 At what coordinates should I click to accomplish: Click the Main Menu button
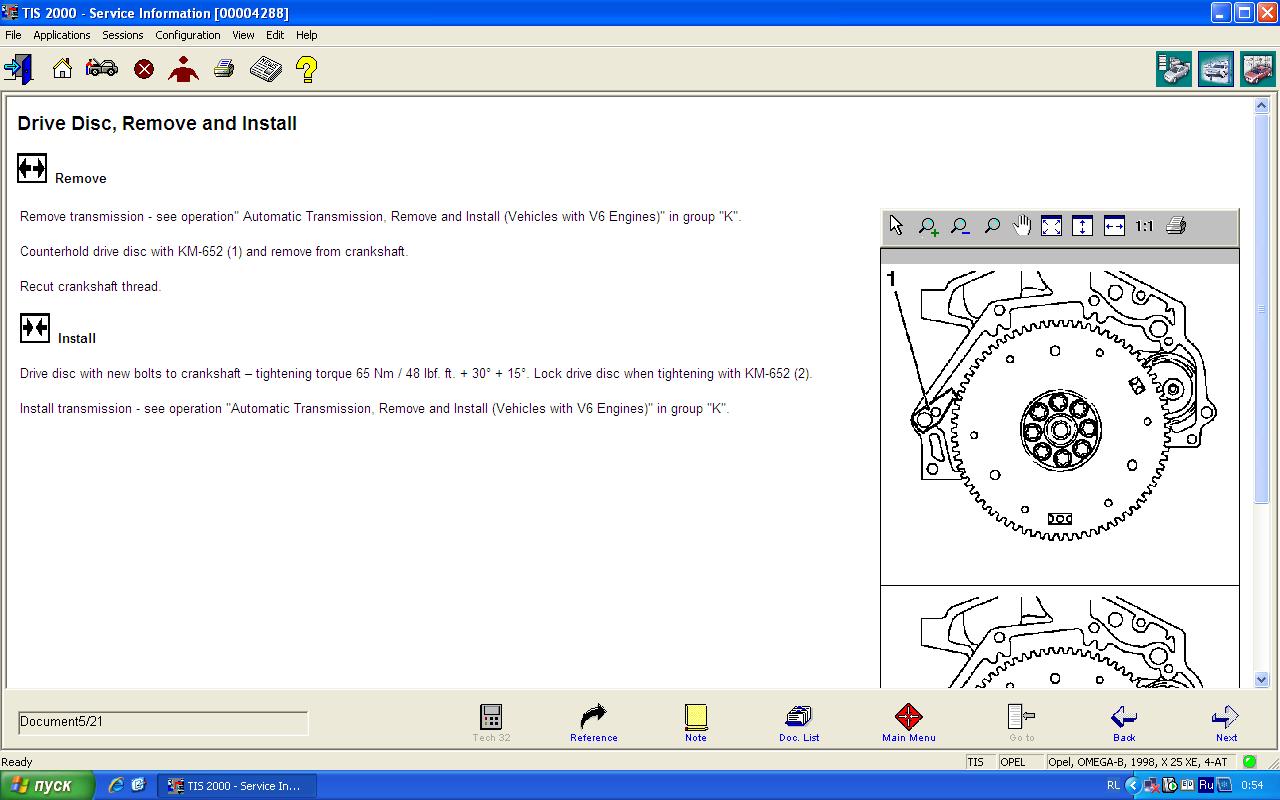pyautogui.click(x=908, y=723)
